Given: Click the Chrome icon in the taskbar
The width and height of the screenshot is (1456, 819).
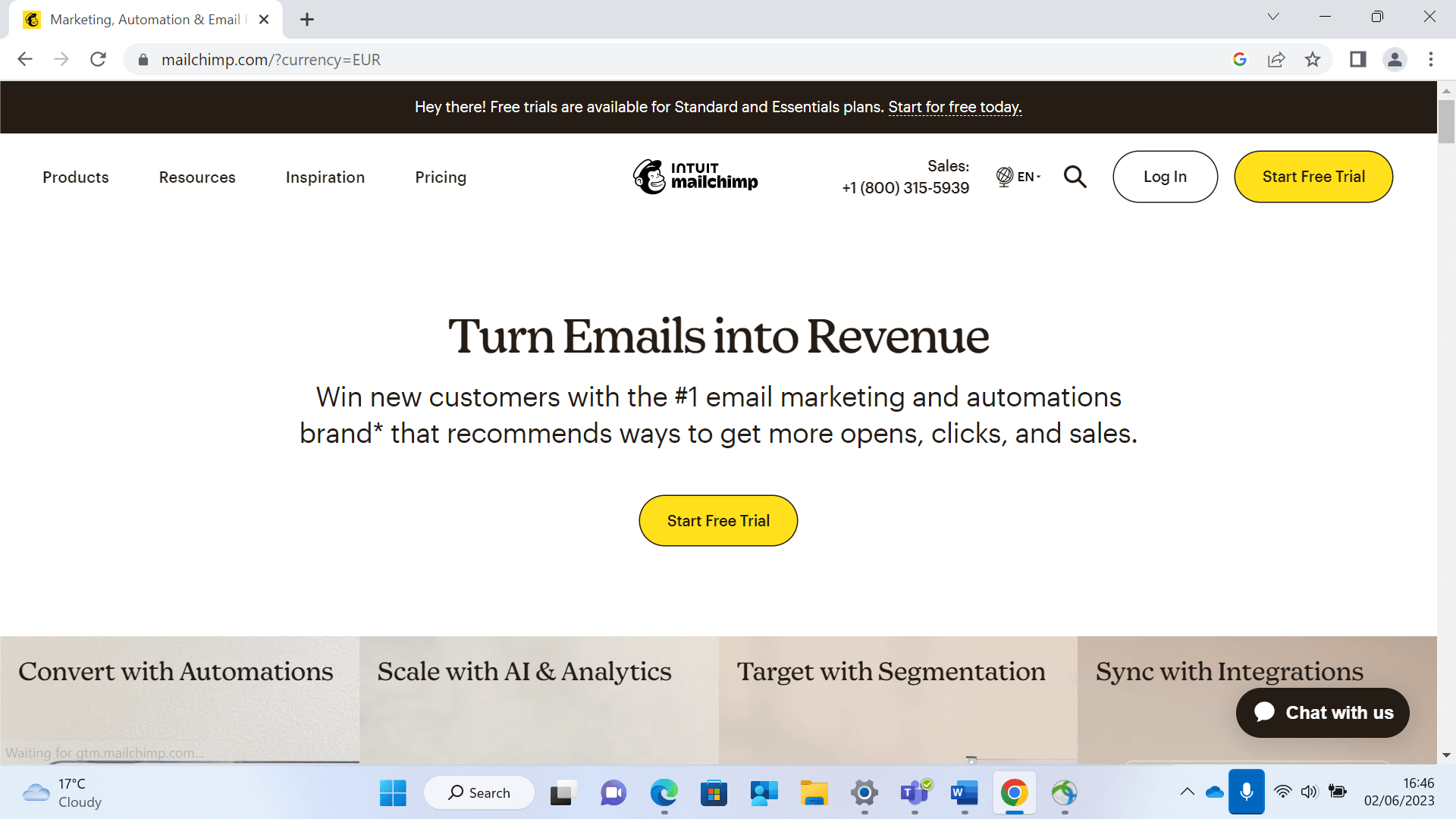Looking at the screenshot, I should coord(1014,793).
